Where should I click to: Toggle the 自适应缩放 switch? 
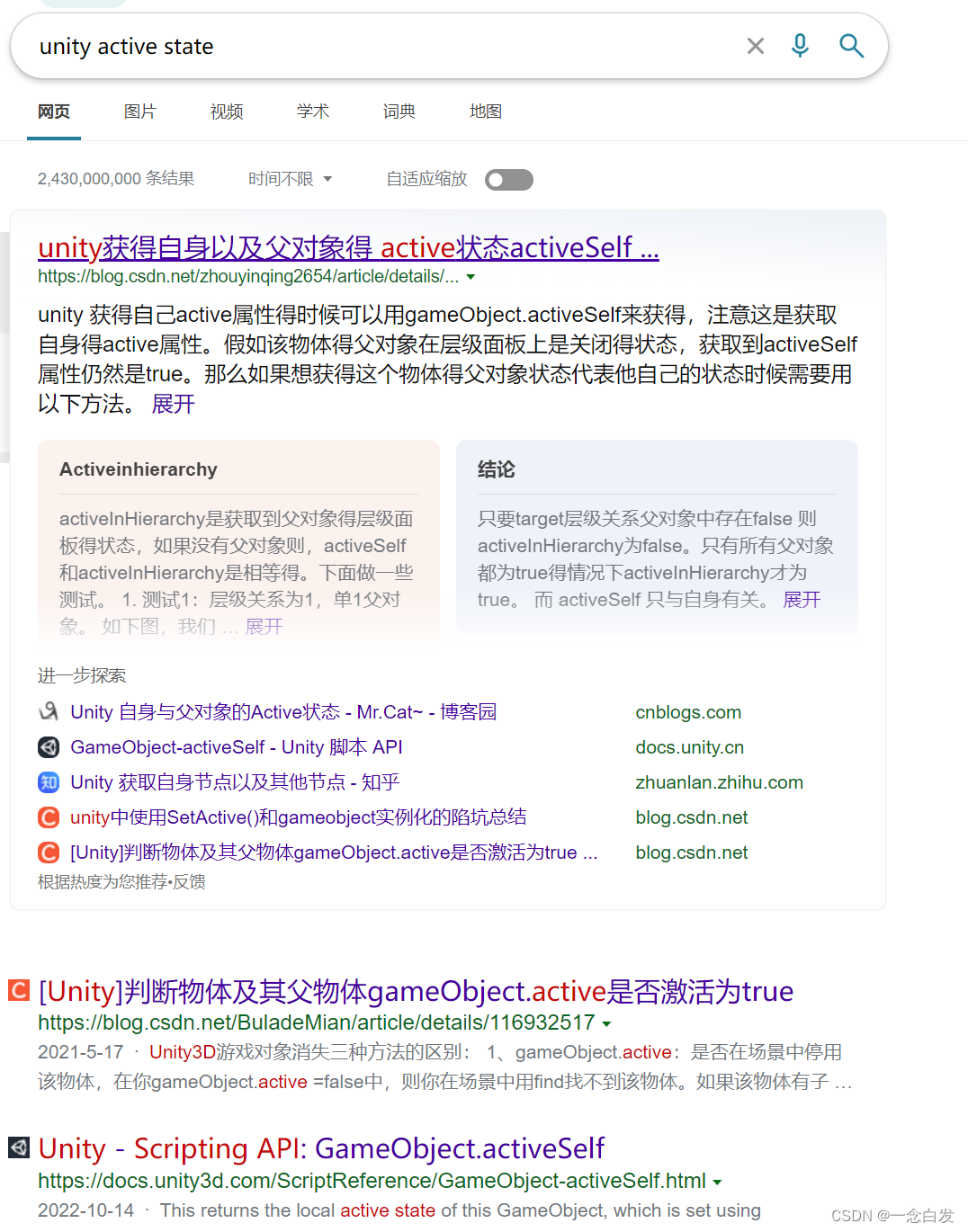[509, 180]
